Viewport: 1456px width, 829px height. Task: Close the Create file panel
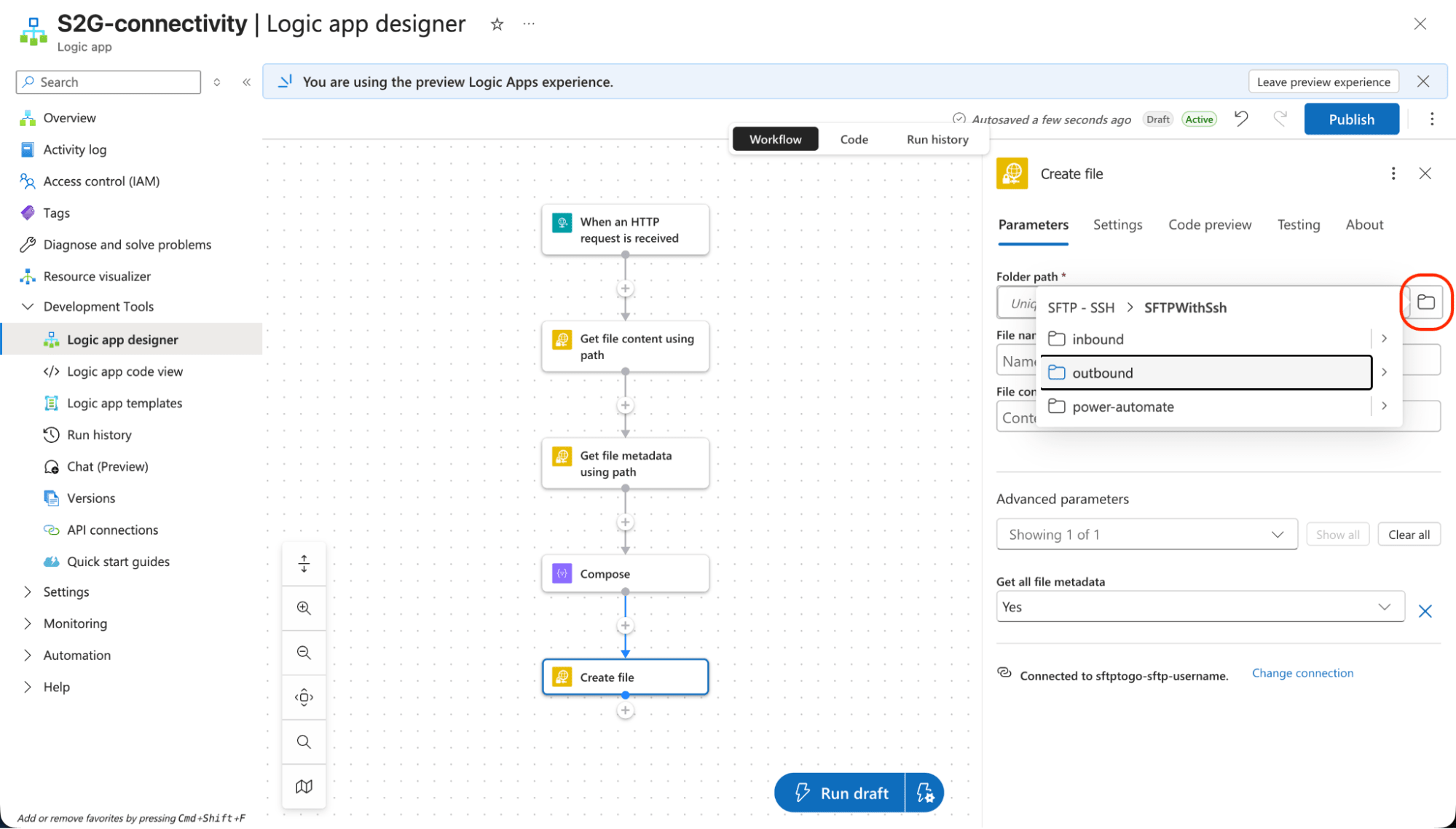coord(1425,173)
